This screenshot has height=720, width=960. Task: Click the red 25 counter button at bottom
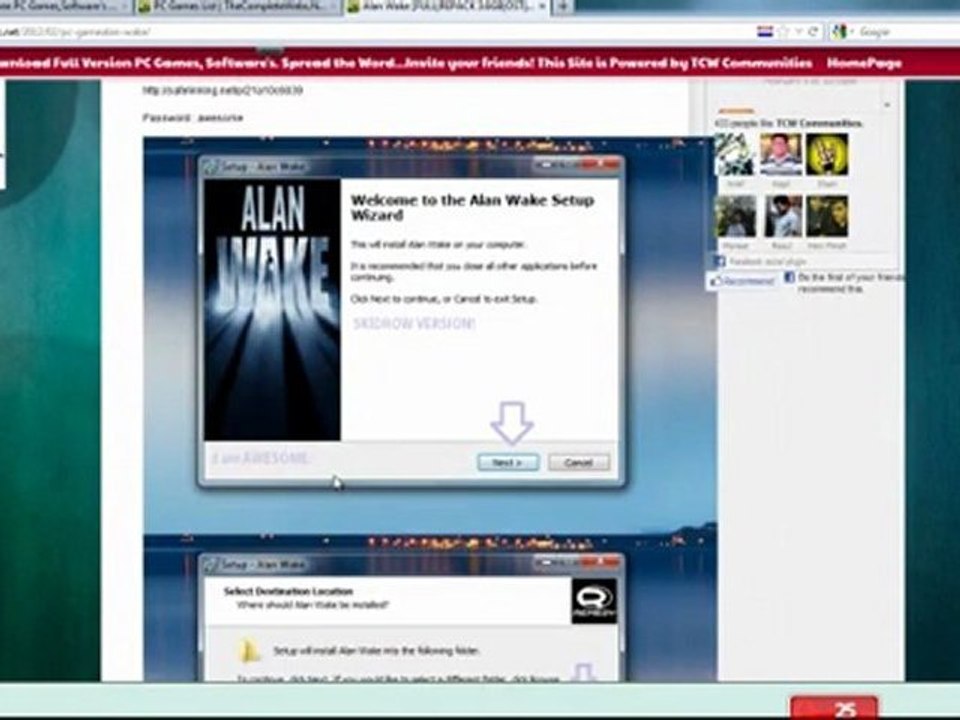click(x=834, y=708)
